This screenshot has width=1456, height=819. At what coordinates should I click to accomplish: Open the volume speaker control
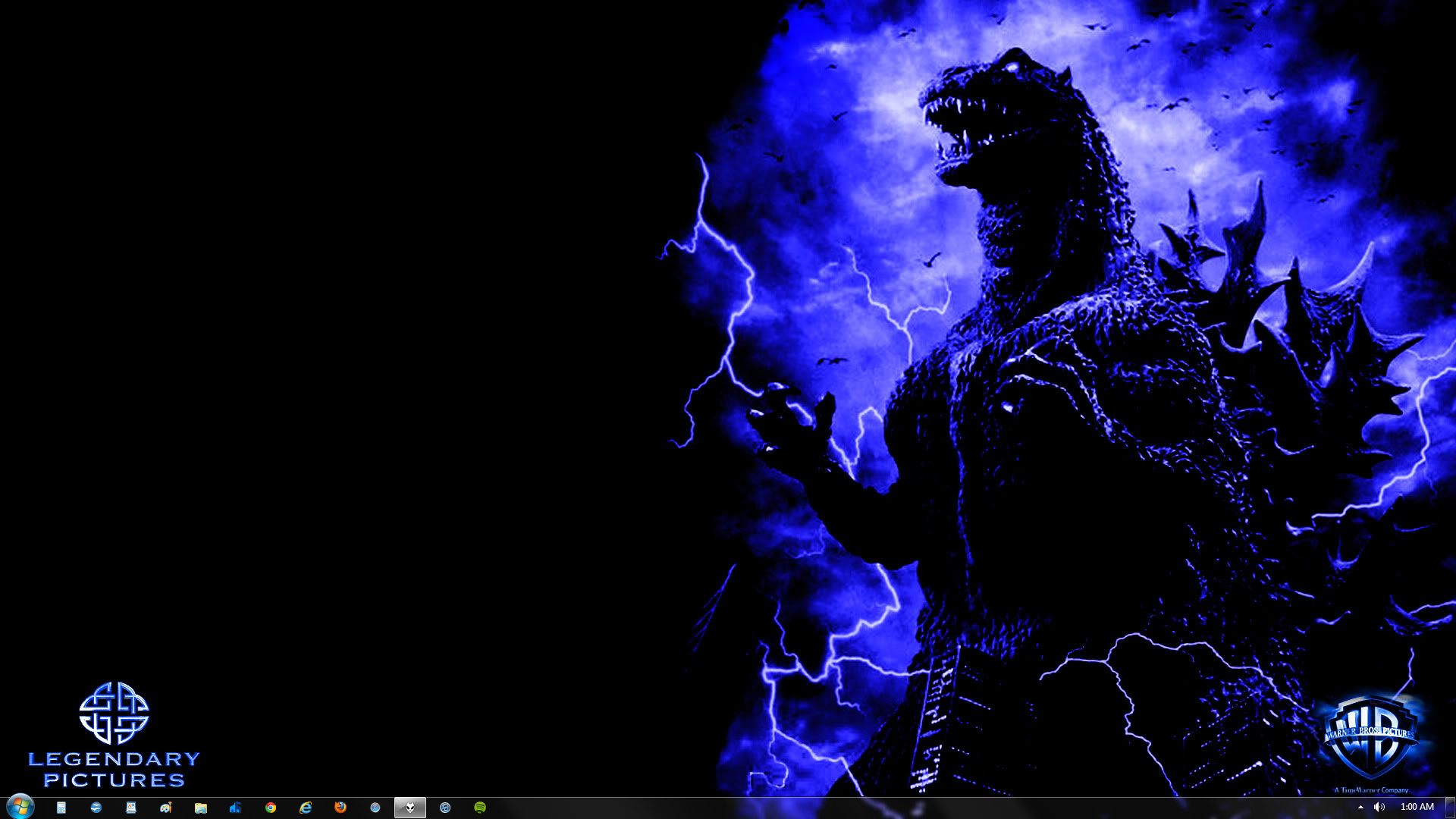click(x=1379, y=807)
